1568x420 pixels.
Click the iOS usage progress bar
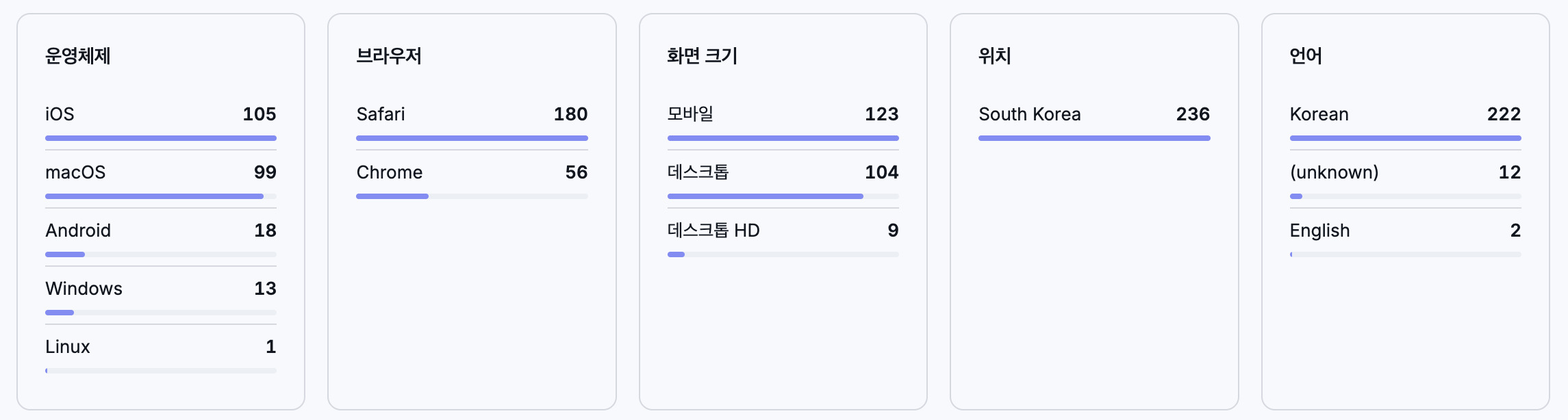pos(161,138)
